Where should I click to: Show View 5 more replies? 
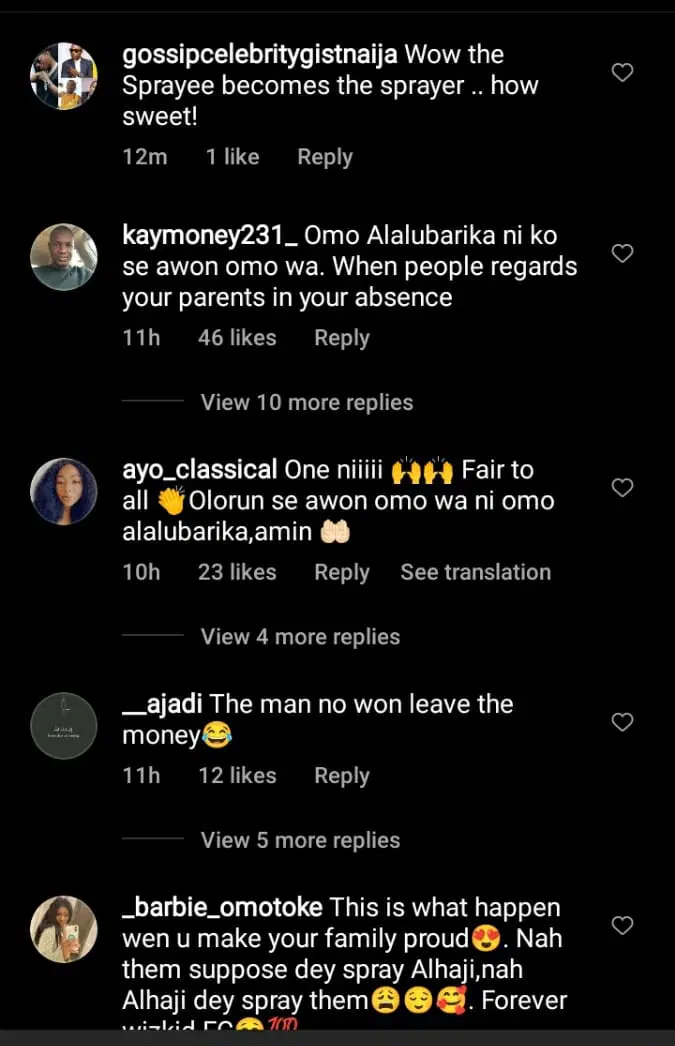coord(300,841)
